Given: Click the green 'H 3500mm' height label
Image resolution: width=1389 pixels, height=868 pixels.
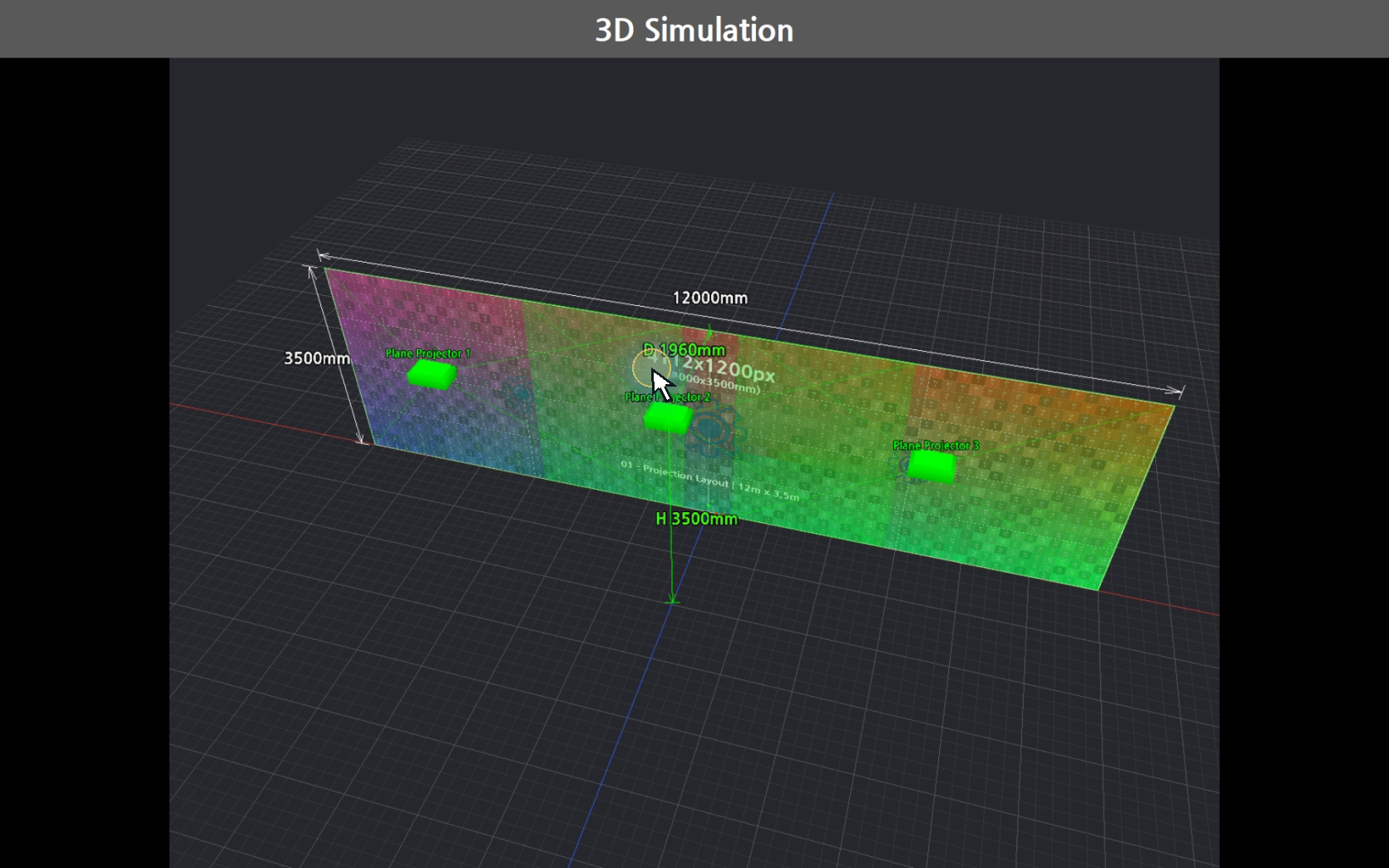Looking at the screenshot, I should point(697,519).
